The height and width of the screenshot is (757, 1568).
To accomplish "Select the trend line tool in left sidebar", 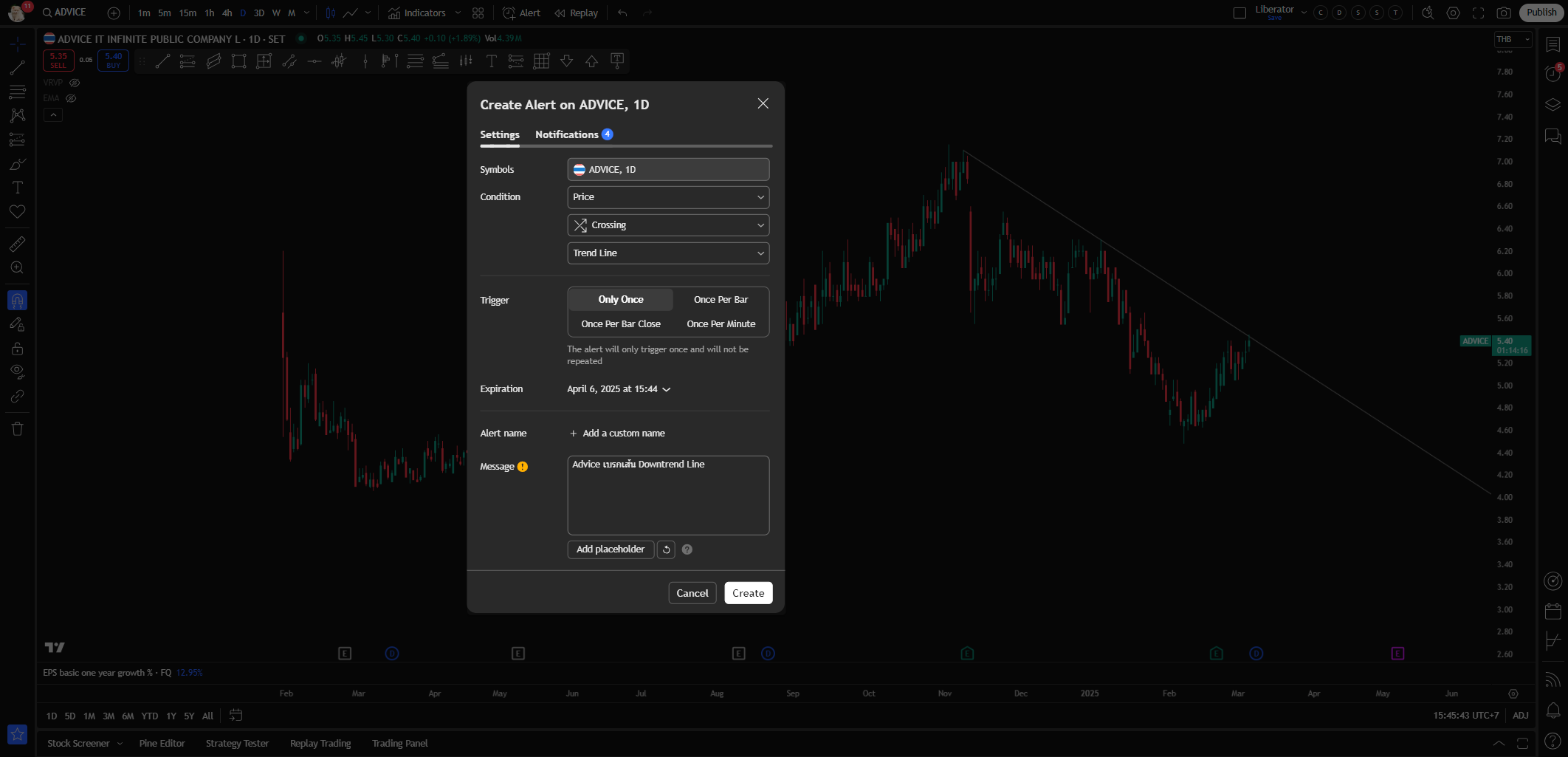I will point(17,68).
